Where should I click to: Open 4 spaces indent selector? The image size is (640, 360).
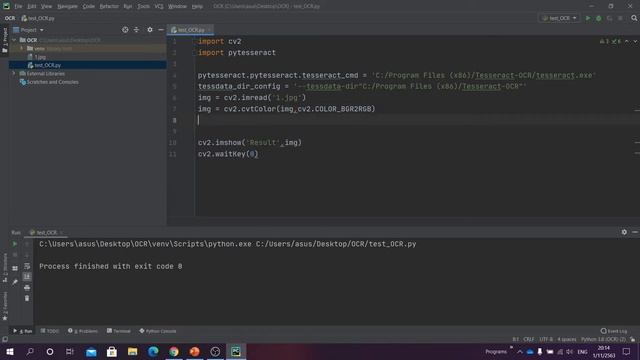click(567, 339)
